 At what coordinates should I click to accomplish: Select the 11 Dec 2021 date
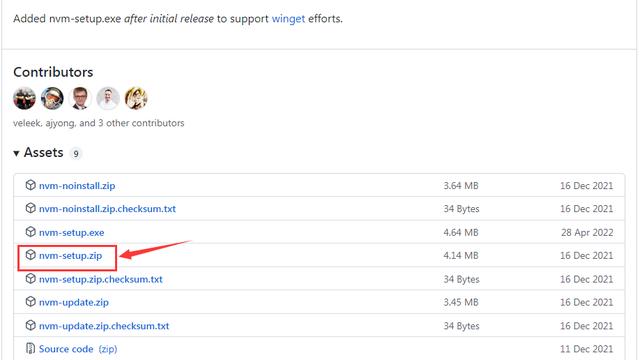point(587,349)
